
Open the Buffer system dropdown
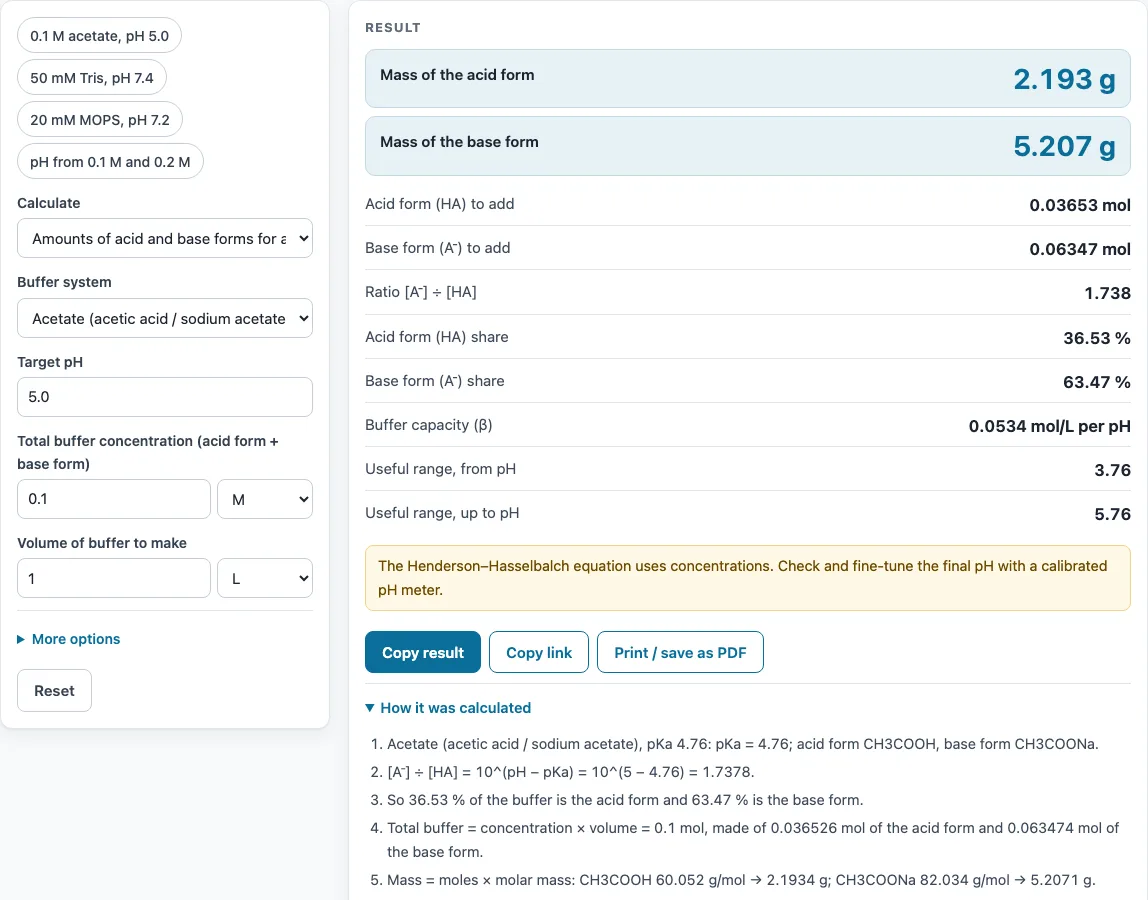(165, 318)
